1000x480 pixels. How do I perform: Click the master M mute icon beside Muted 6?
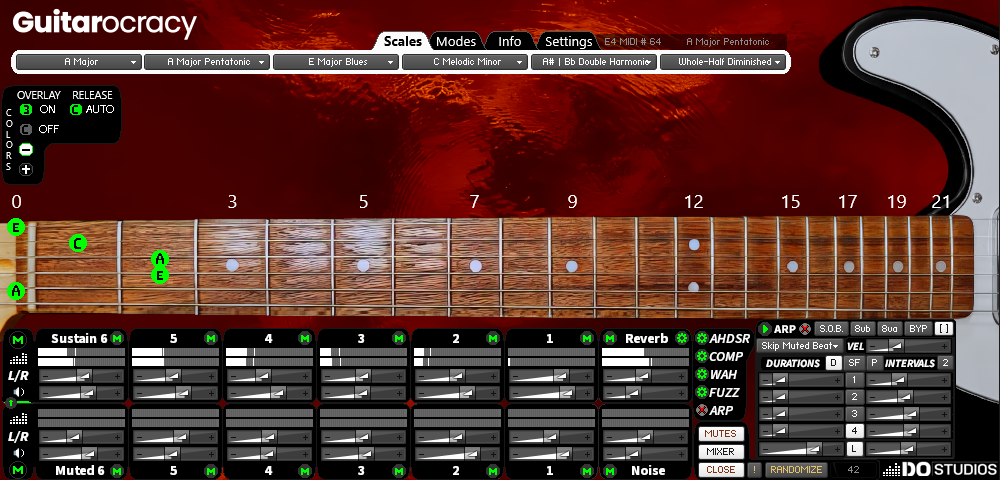[18, 470]
